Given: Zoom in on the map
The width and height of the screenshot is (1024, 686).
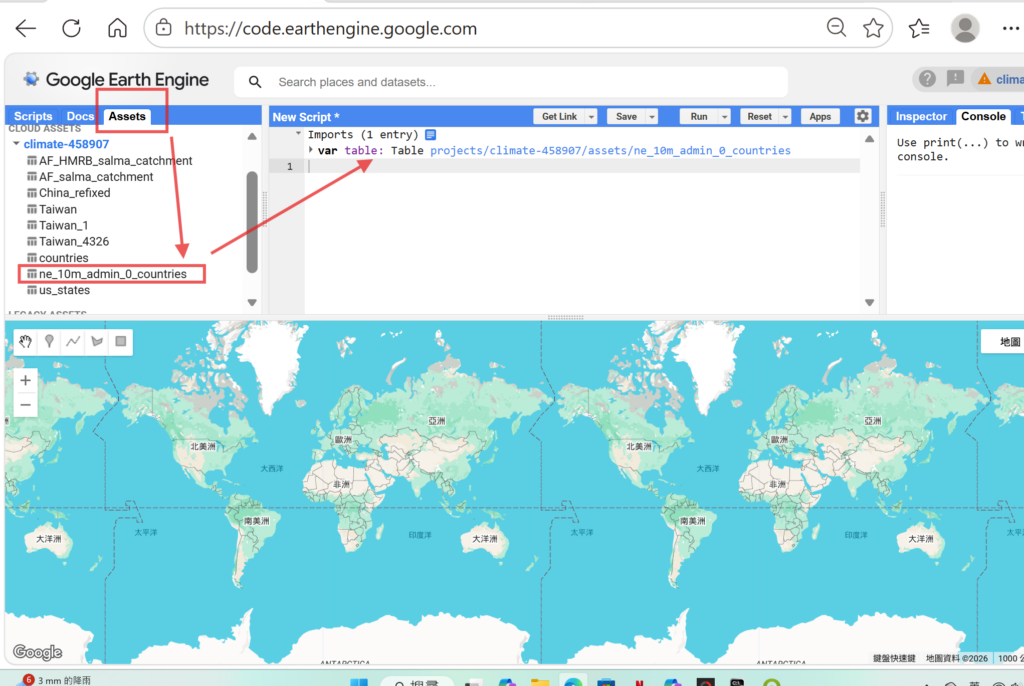Looking at the screenshot, I should tap(26, 380).
